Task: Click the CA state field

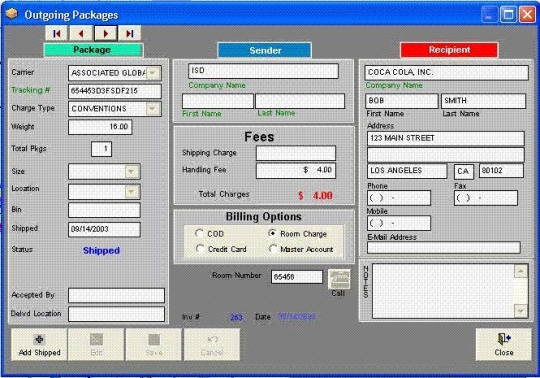Action: click(464, 171)
